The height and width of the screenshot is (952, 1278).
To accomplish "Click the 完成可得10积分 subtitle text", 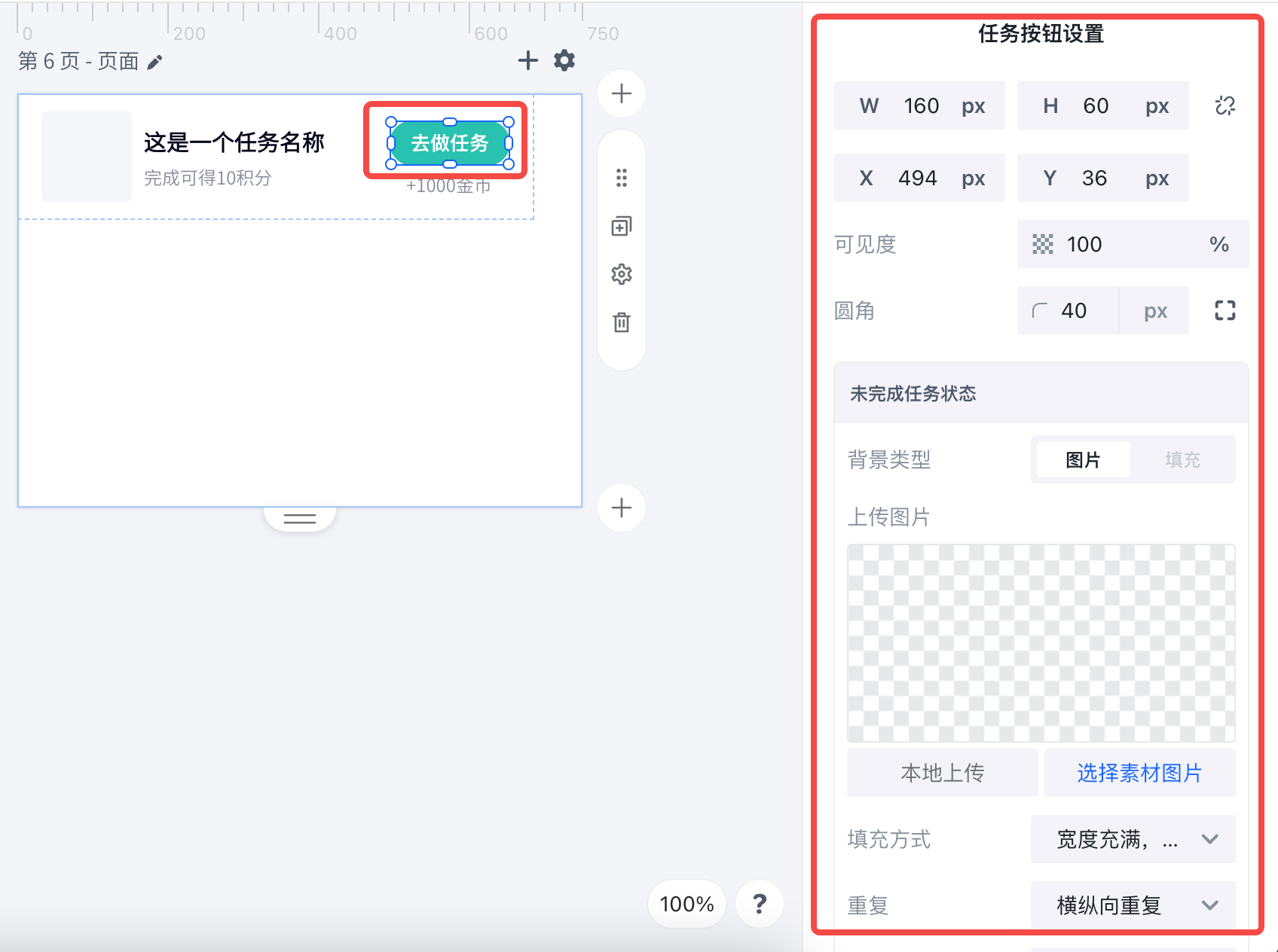I will click(208, 178).
